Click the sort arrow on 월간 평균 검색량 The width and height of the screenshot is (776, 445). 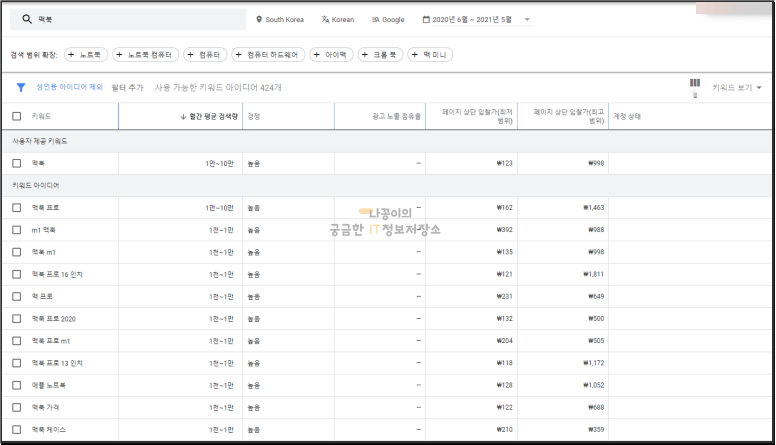(183, 116)
